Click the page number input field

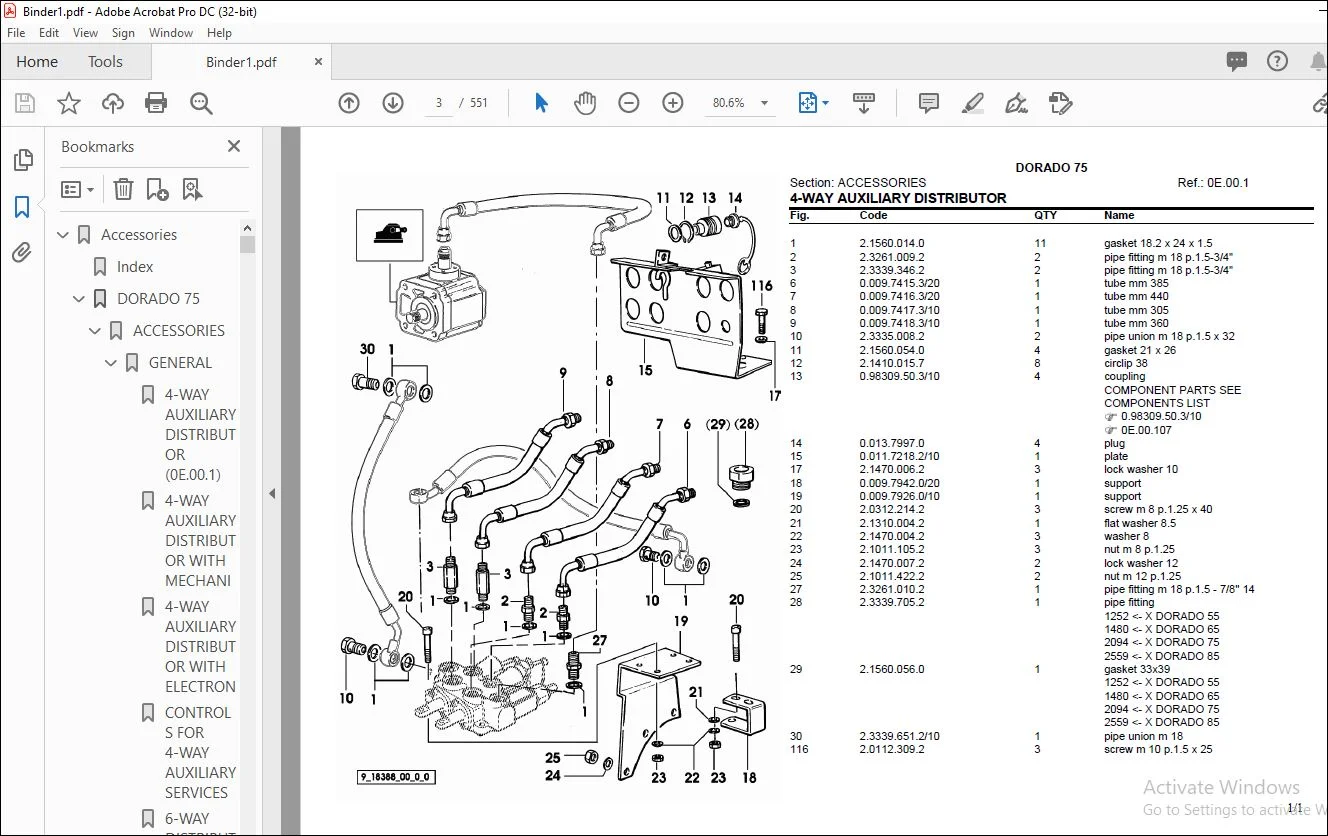439,103
